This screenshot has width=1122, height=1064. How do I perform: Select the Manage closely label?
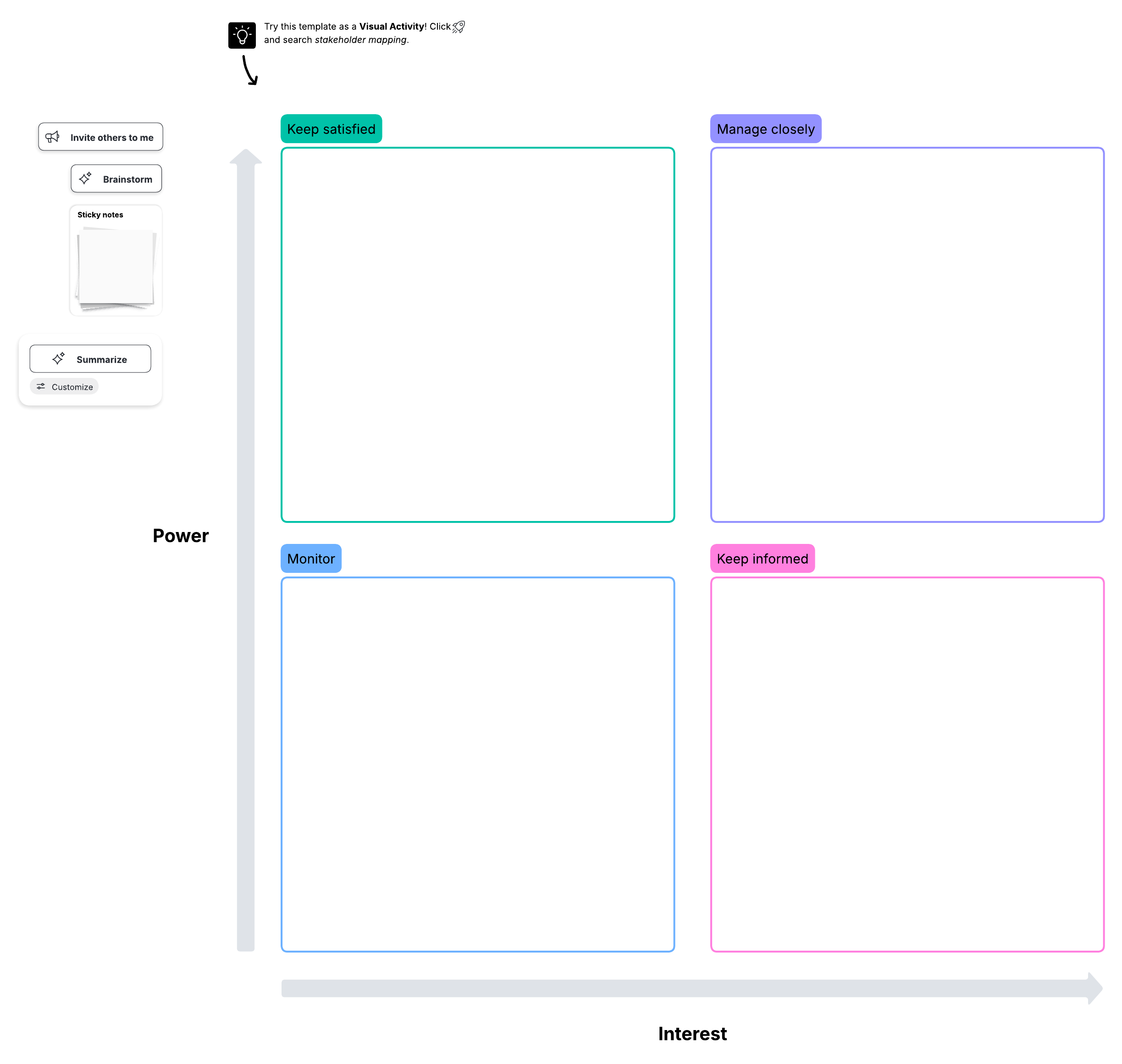(x=765, y=129)
